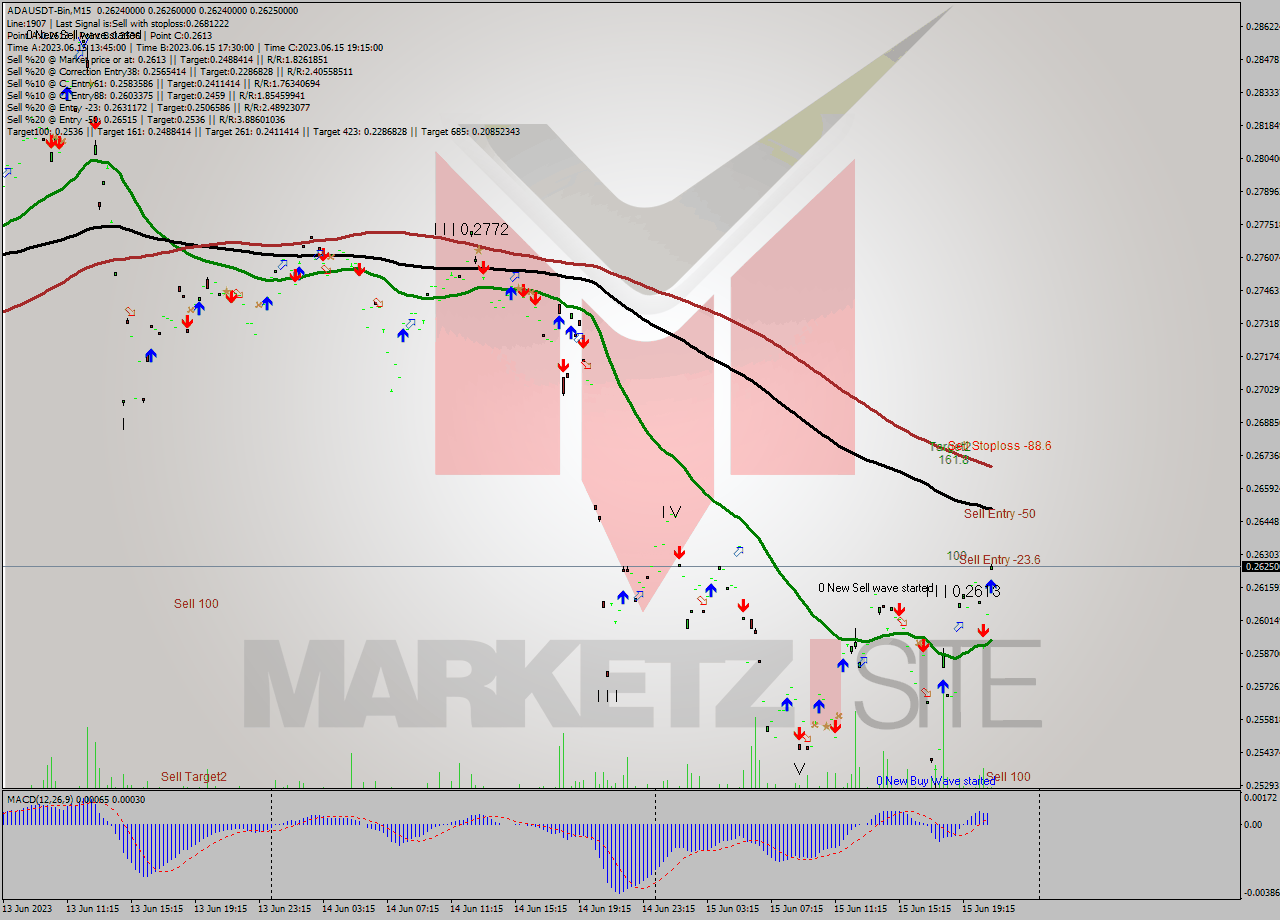
Task: Click the '14 Jun 03:15' time label
Action: point(349,909)
